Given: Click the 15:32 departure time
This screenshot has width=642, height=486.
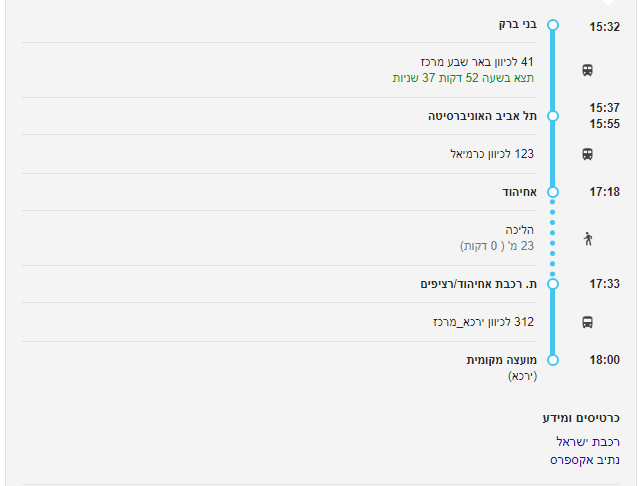Looking at the screenshot, I should (x=604, y=27).
